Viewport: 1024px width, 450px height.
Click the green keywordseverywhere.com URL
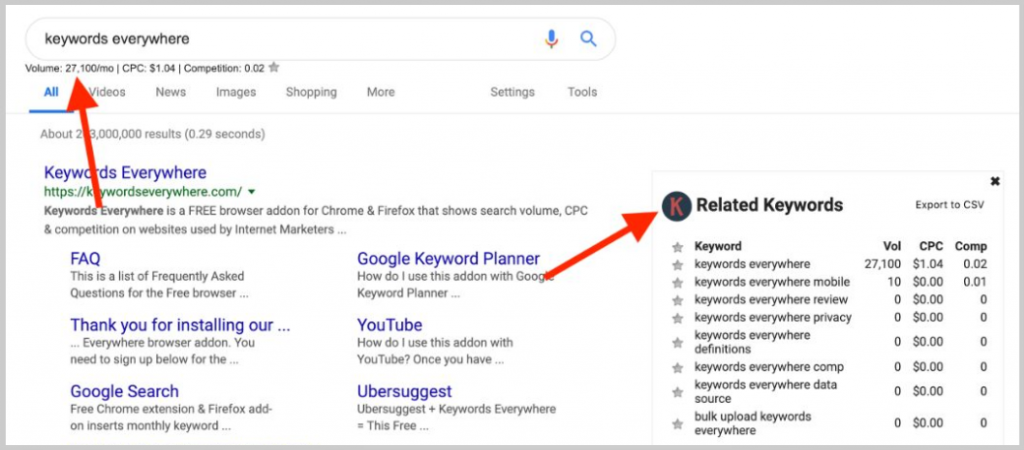tap(143, 192)
